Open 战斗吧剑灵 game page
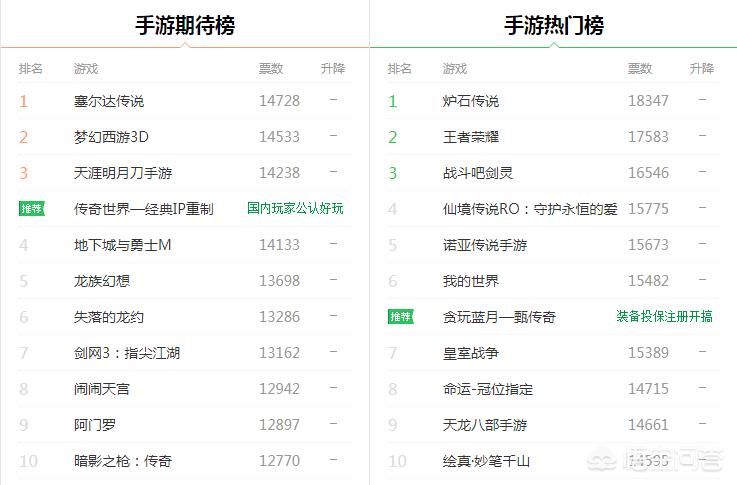This screenshot has width=737, height=485. click(478, 173)
